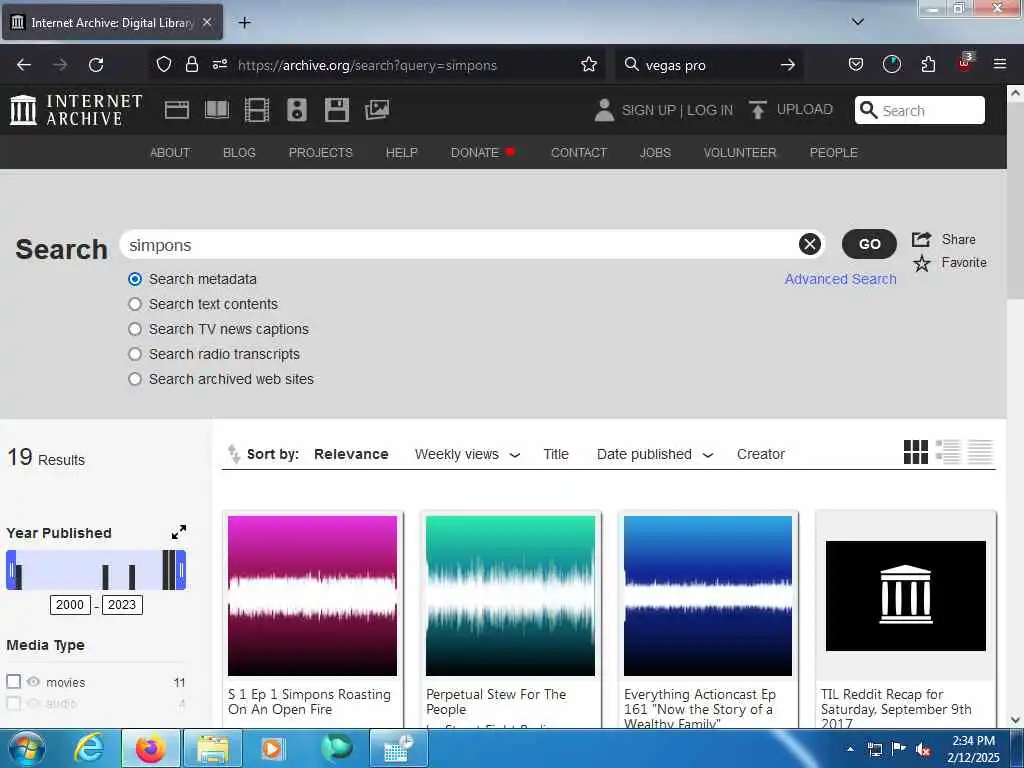The image size is (1024, 768).
Task: Check the movies media type checkbox
Action: coord(14,682)
